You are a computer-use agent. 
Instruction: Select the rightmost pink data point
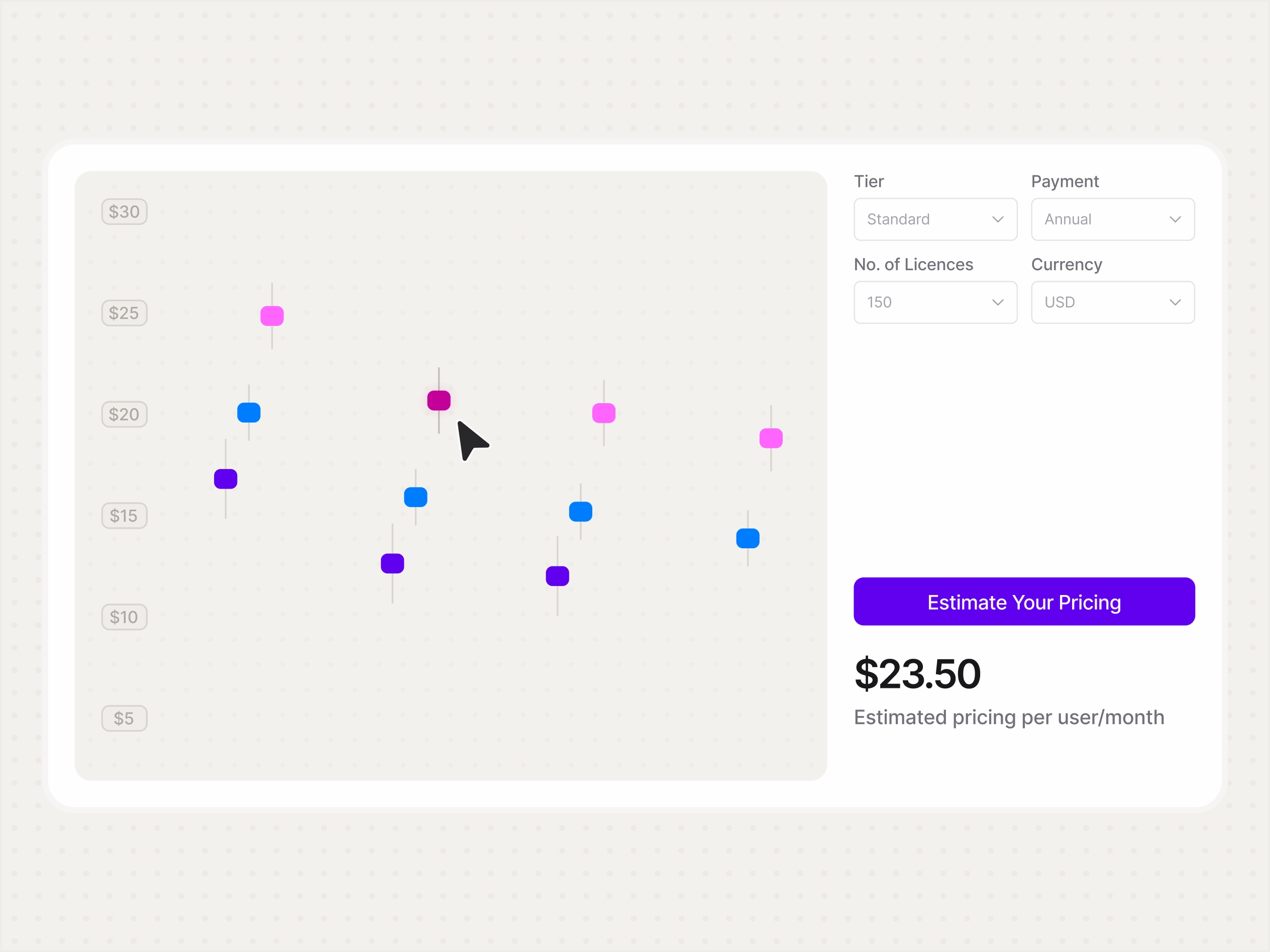point(771,438)
